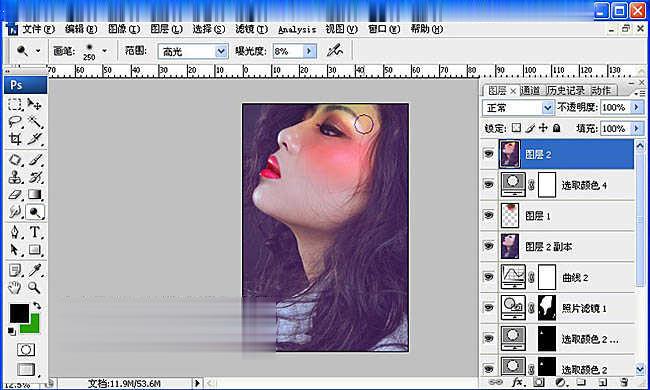650x390 pixels.
Task: Open the tool preset picker dropdown
Action: (38, 51)
